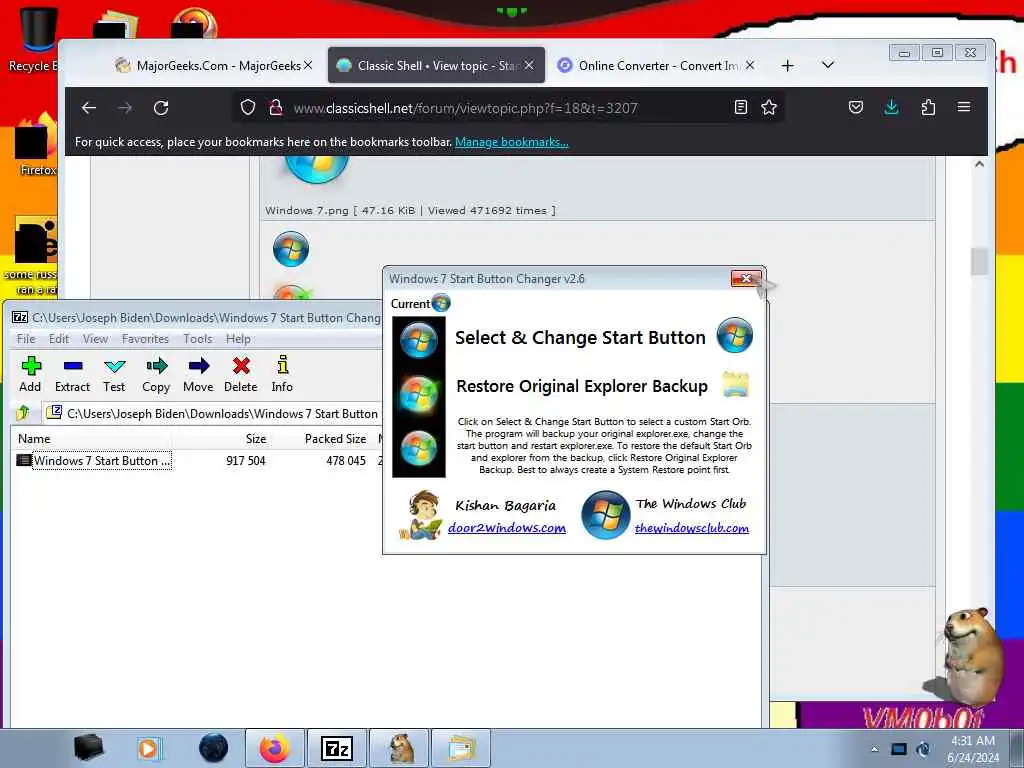Select the Copy tool in 7-Zip

tap(156, 374)
